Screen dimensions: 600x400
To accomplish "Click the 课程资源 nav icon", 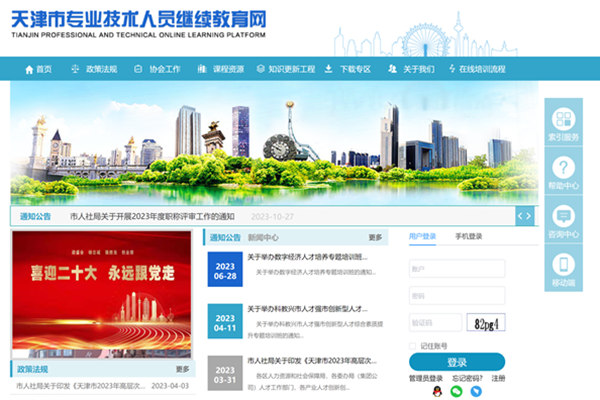I will pyautogui.click(x=202, y=69).
